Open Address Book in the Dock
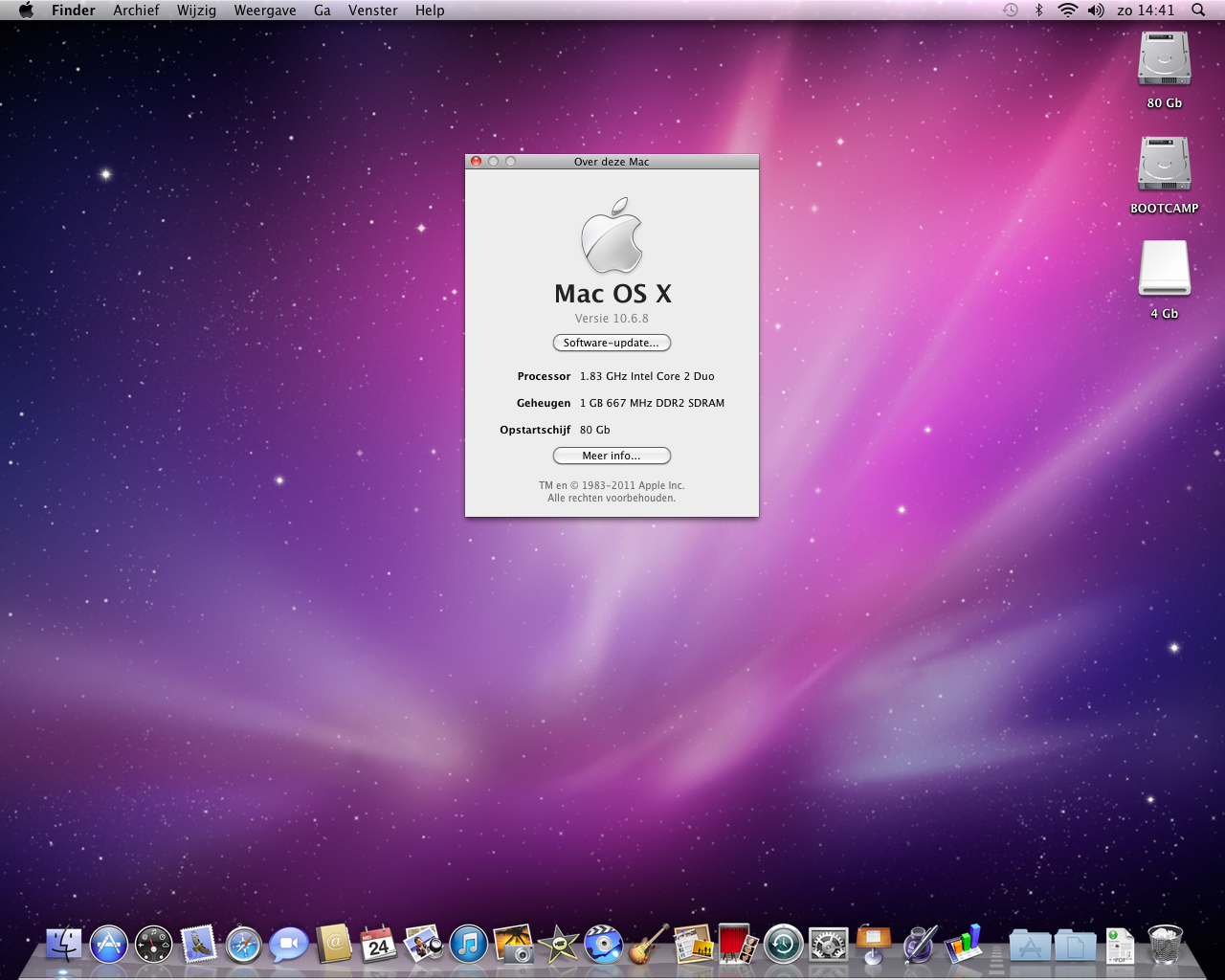 [333, 945]
